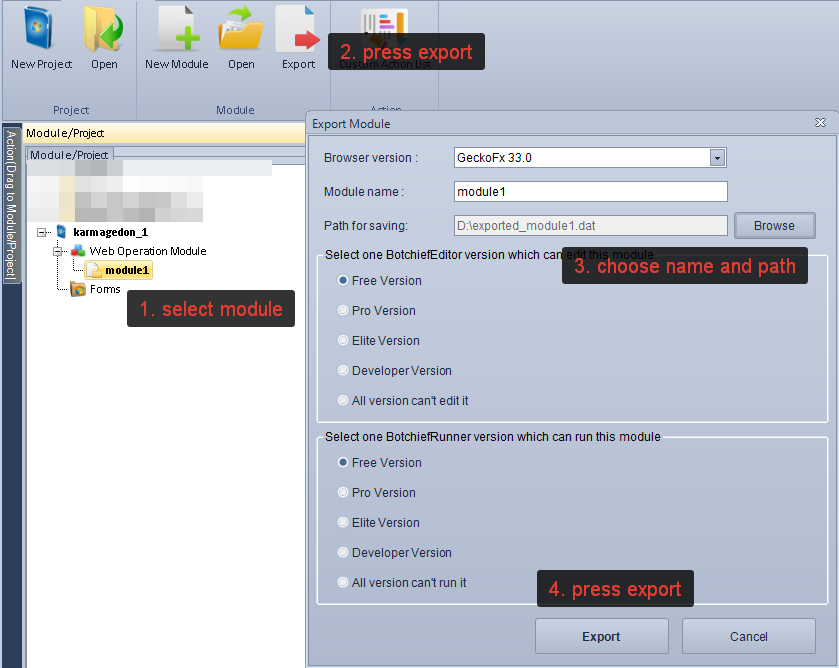Close the Export Module dialog
This screenshot has width=839, height=668.
(x=820, y=123)
